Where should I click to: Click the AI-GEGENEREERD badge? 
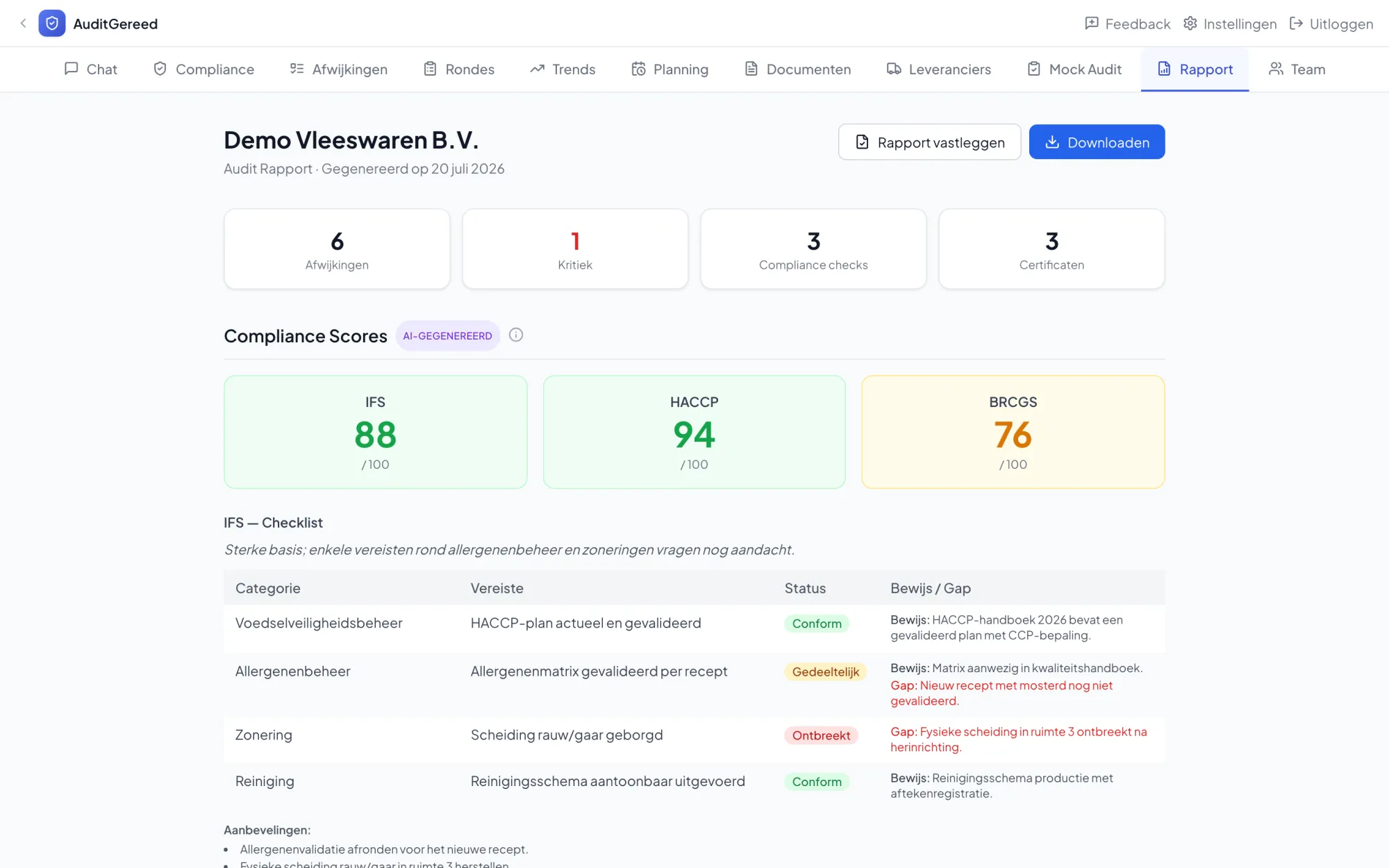[x=447, y=335]
